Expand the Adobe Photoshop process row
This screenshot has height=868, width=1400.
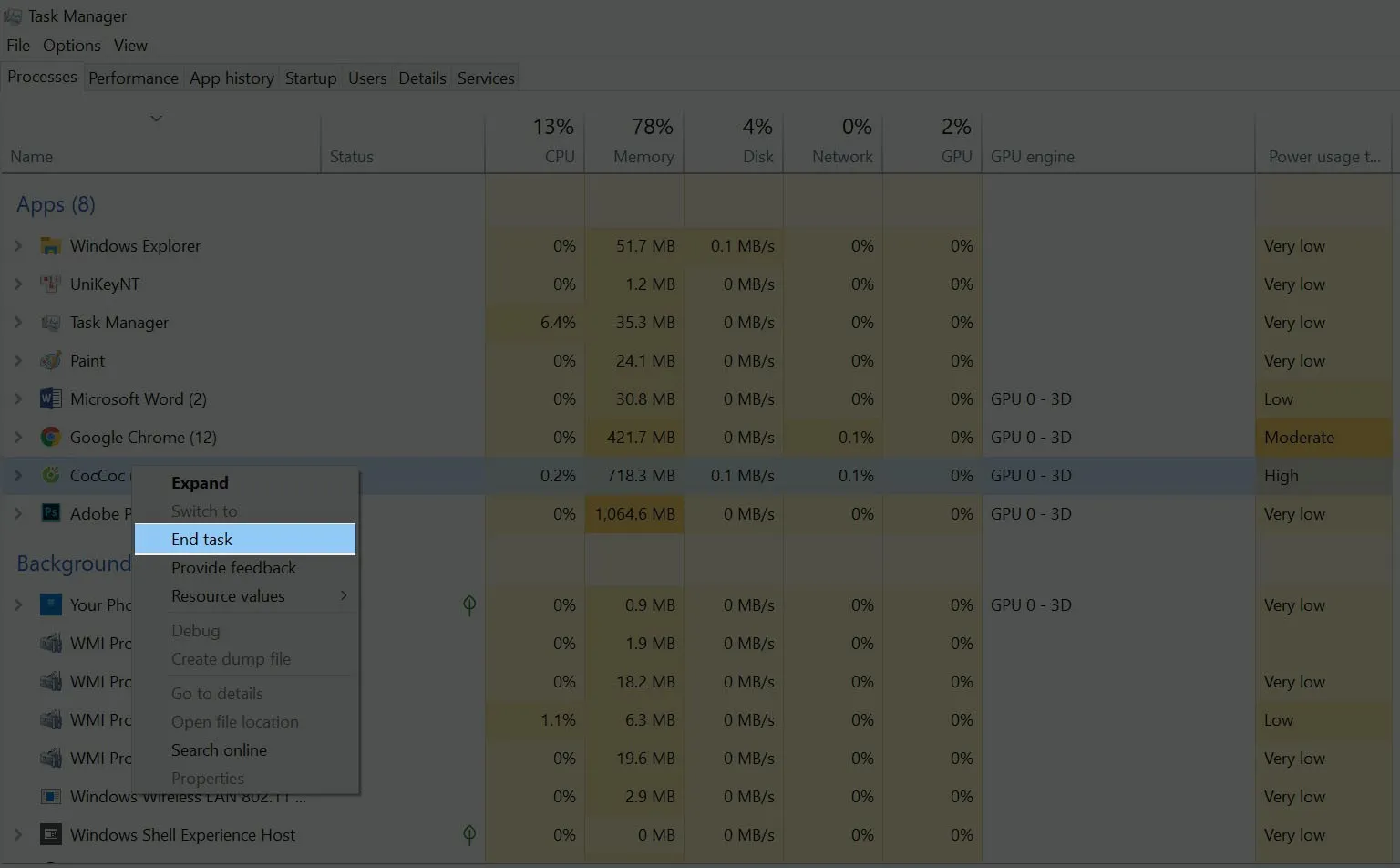[x=17, y=514]
